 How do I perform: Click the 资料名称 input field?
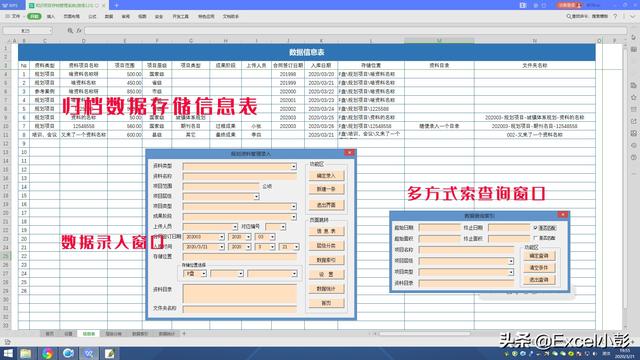[240, 176]
